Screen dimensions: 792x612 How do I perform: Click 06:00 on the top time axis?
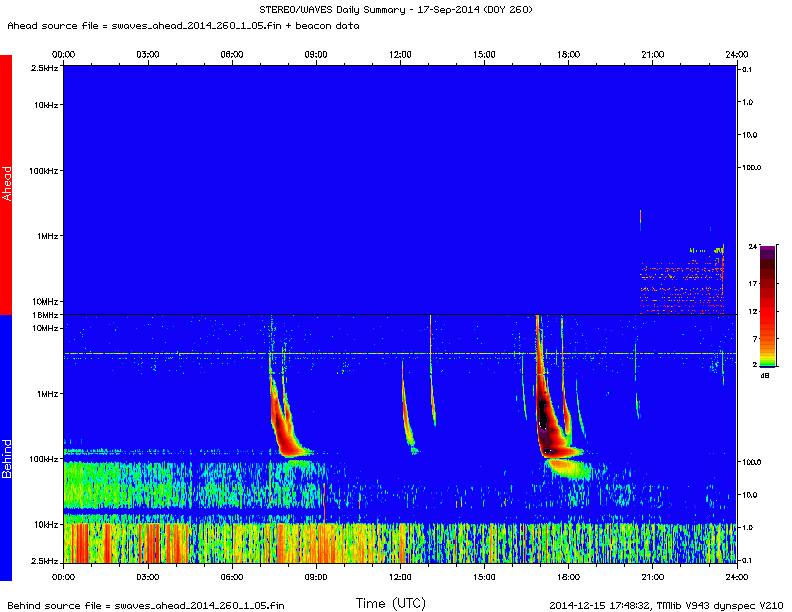232,55
